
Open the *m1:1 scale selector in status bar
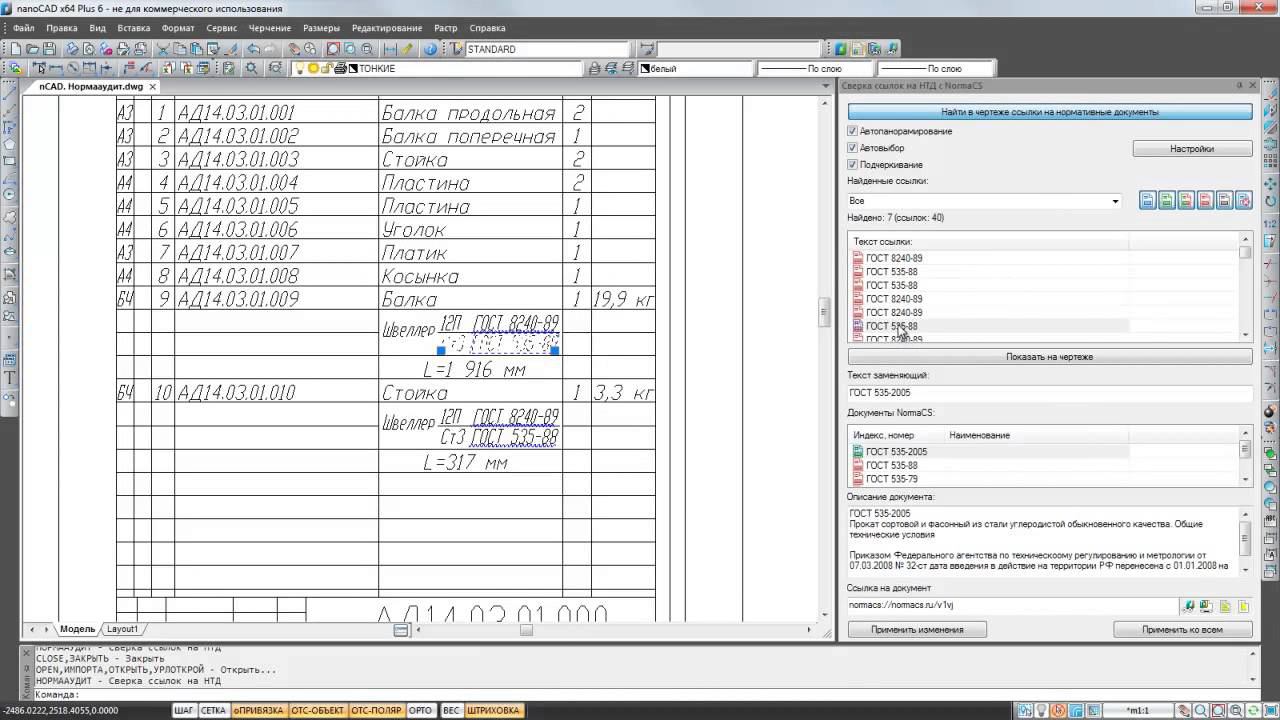(x=1138, y=711)
